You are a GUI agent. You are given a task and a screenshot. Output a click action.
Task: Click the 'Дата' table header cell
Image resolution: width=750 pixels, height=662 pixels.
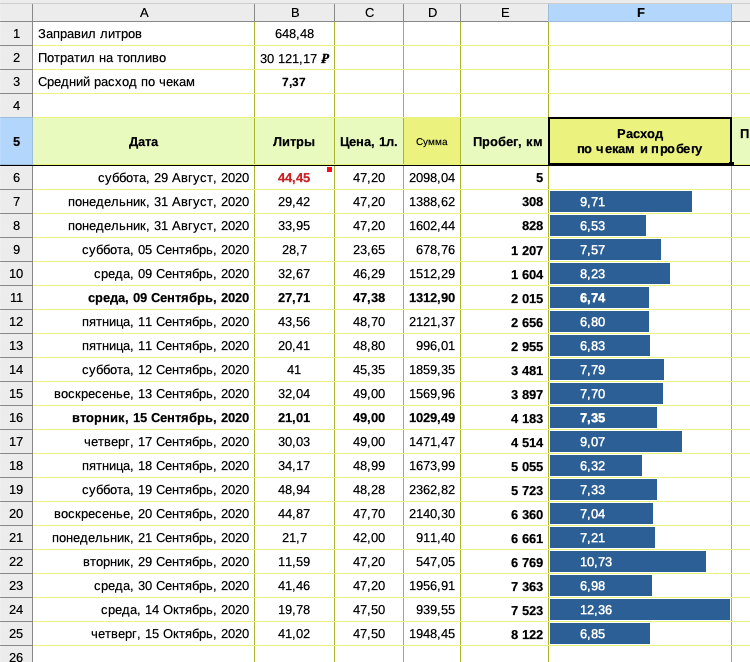(144, 142)
